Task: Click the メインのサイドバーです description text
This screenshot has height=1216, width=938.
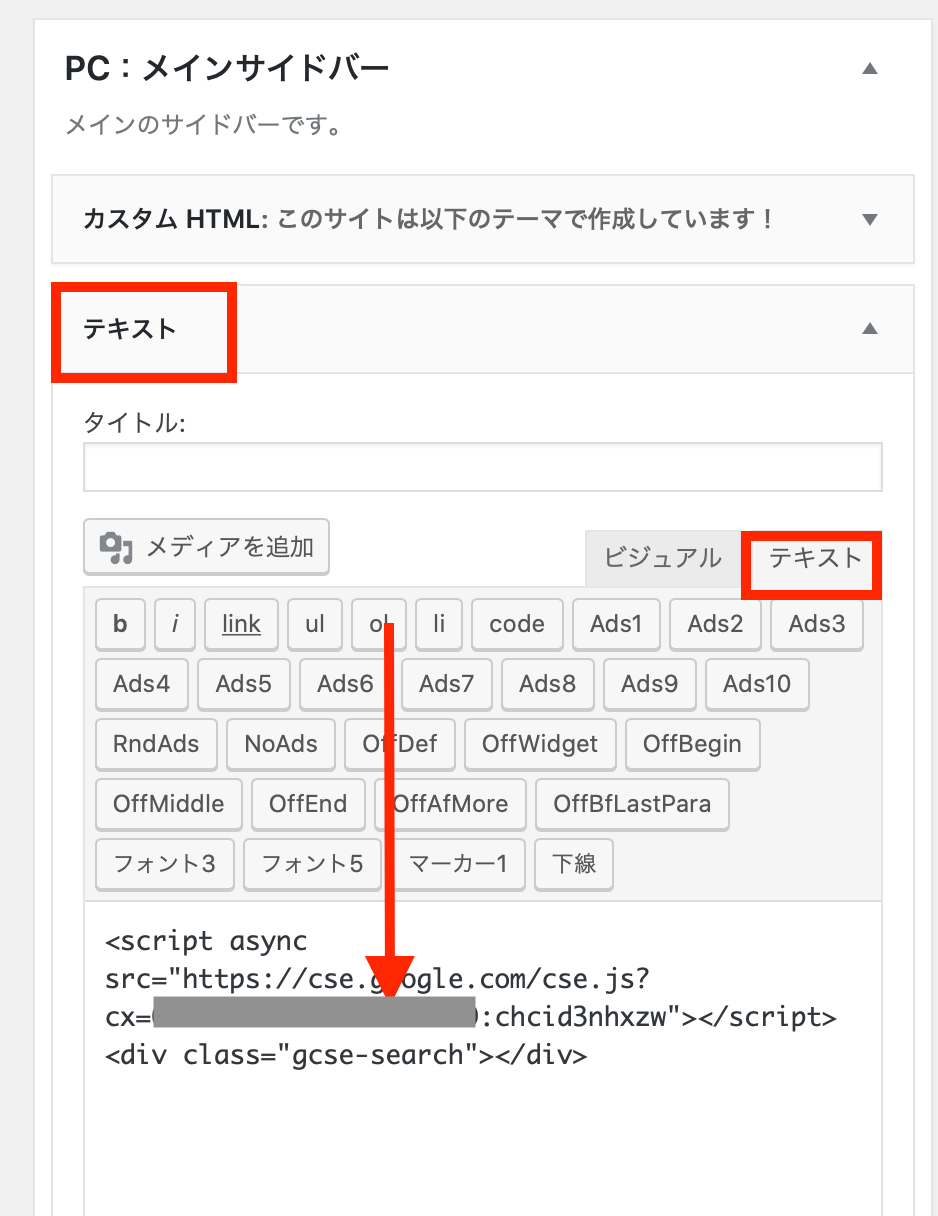Action: (204, 127)
